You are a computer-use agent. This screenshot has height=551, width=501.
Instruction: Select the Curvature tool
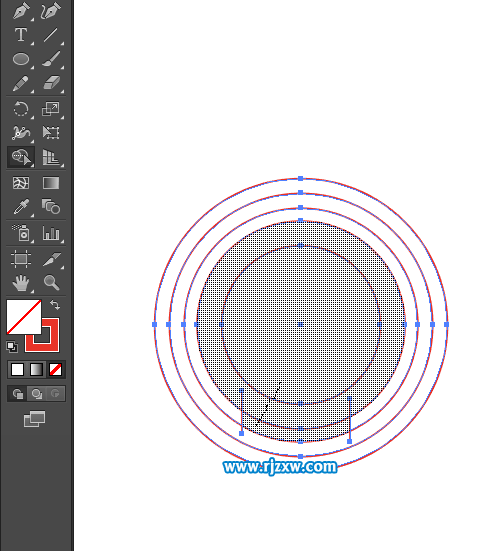pyautogui.click(x=51, y=11)
